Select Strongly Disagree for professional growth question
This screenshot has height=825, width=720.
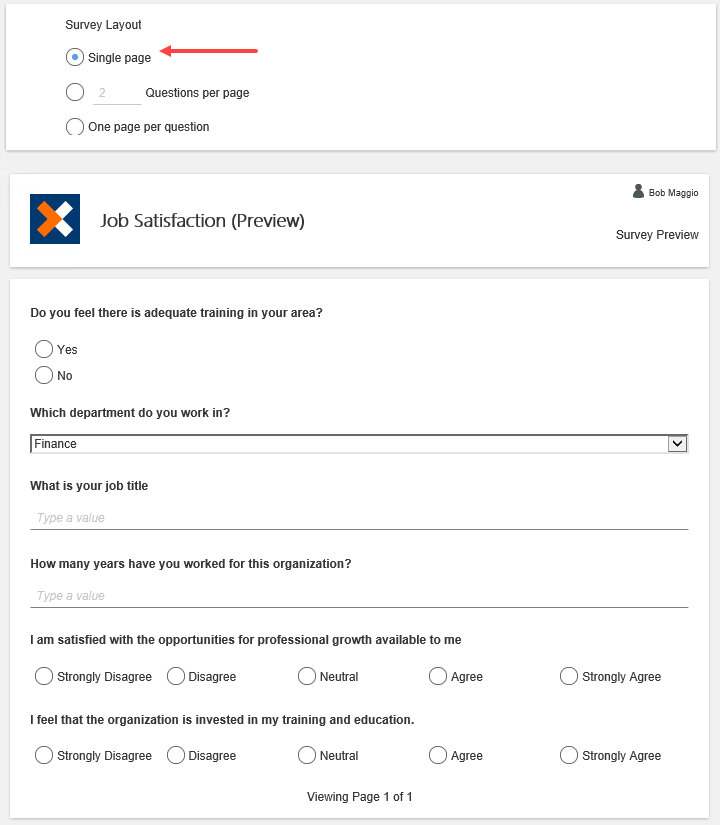pos(43,676)
